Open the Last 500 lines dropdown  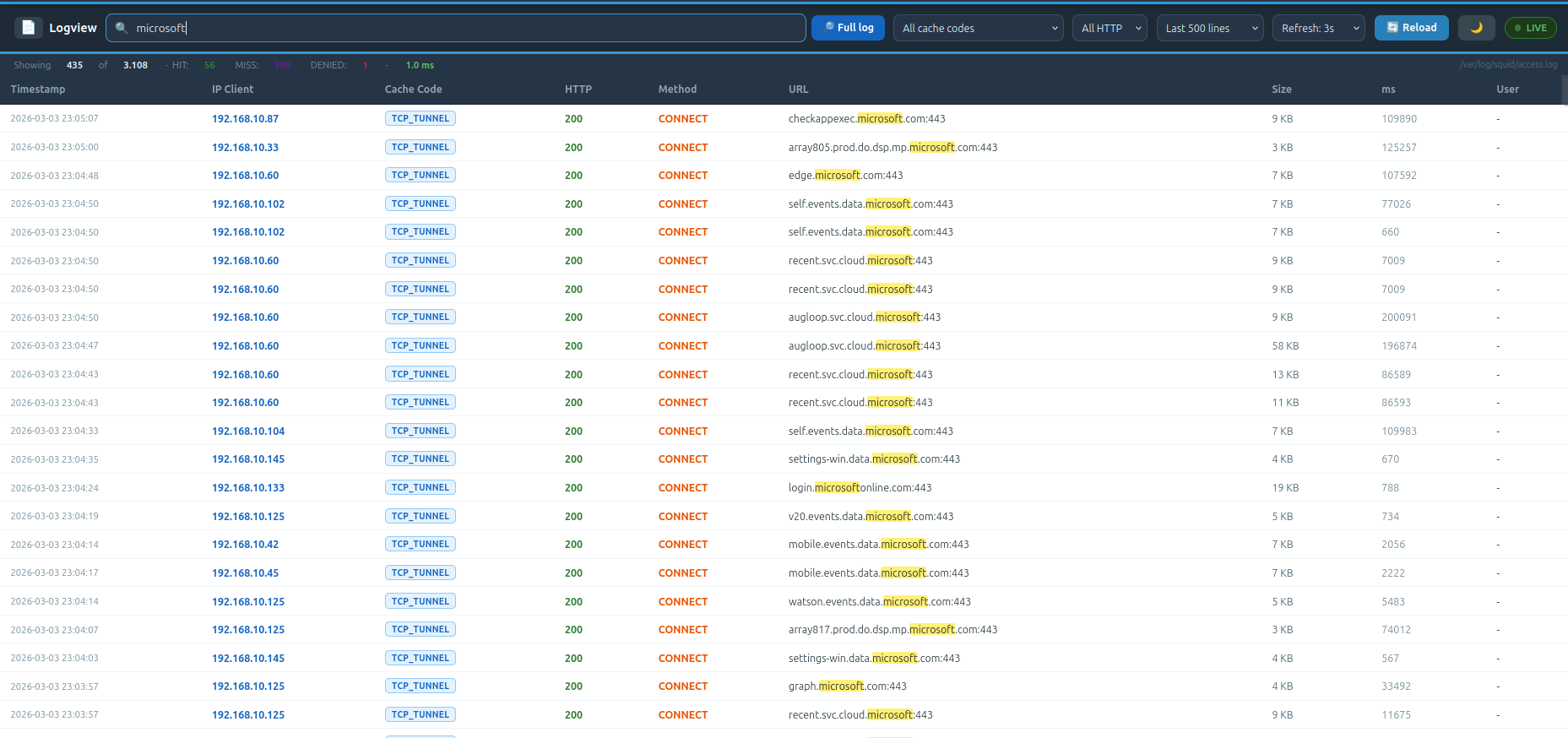tap(1210, 28)
